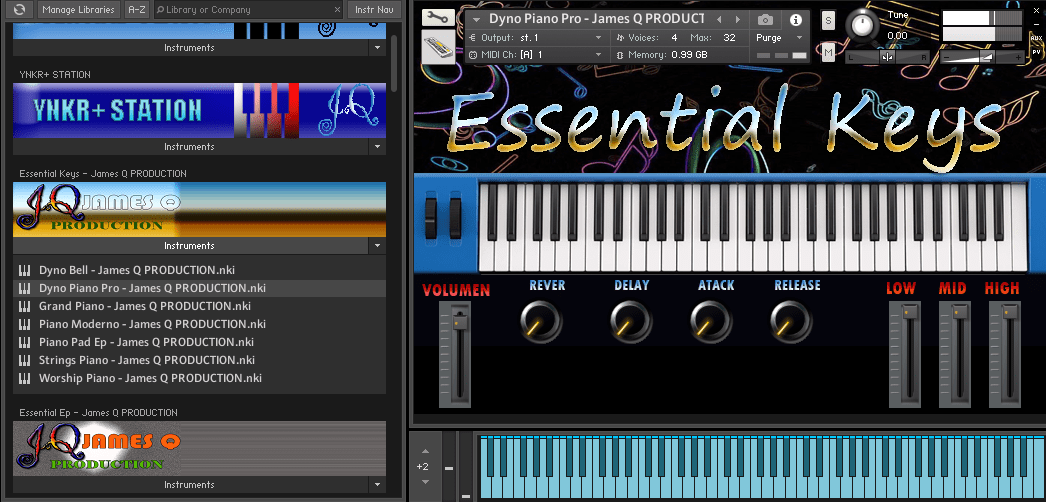Click the DELAY knob
Viewport: 1046px width, 502px height.
point(631,321)
